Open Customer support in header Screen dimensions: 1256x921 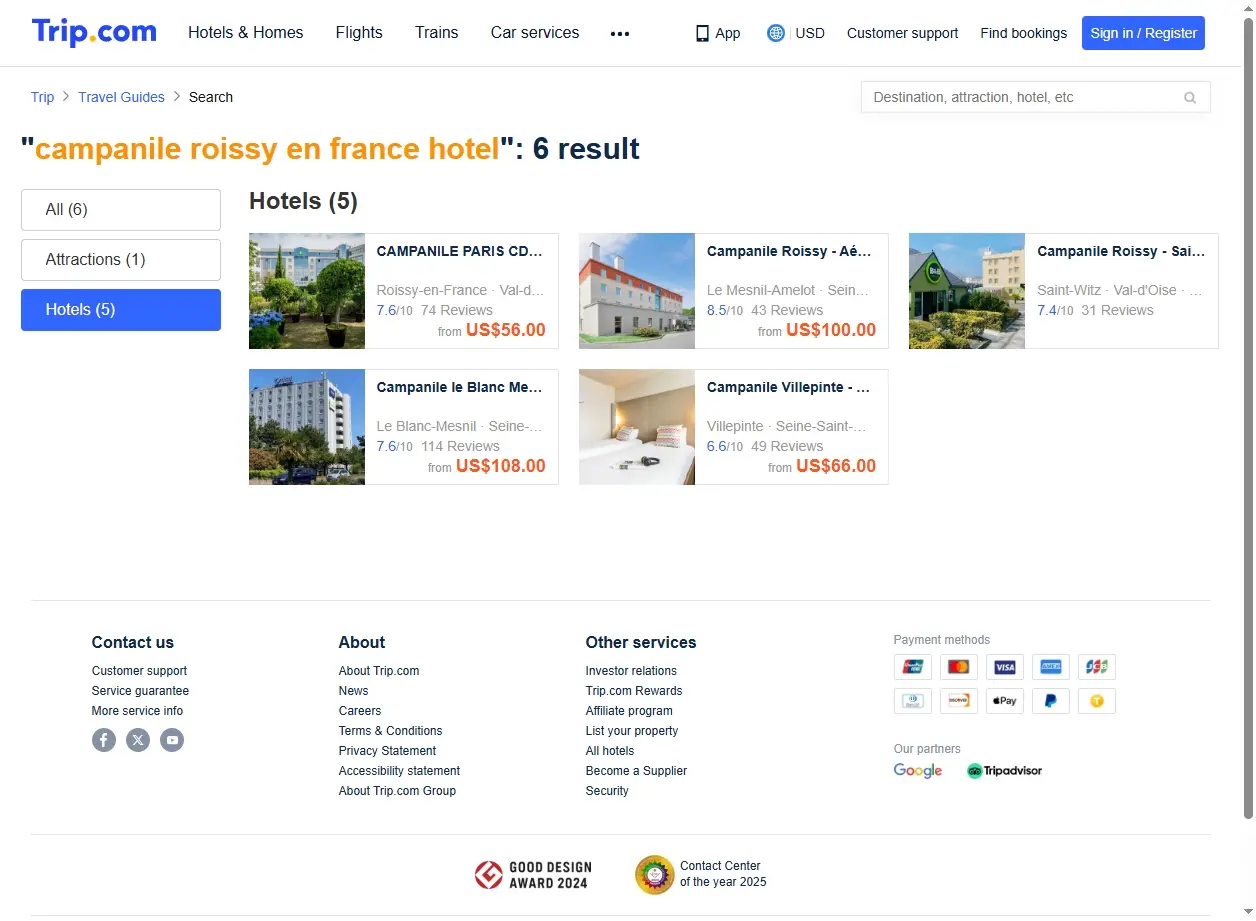(x=902, y=33)
